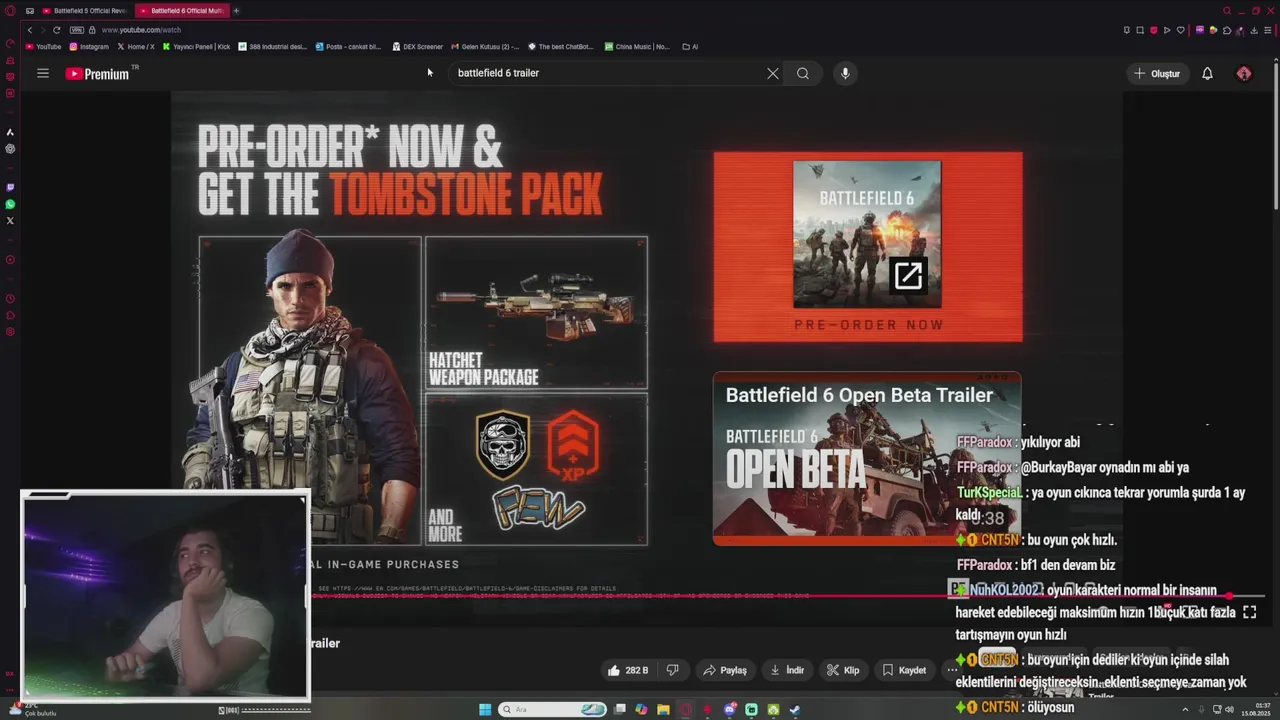The width and height of the screenshot is (1280, 720).
Task: Open the Windows Start menu
Action: coord(485,710)
